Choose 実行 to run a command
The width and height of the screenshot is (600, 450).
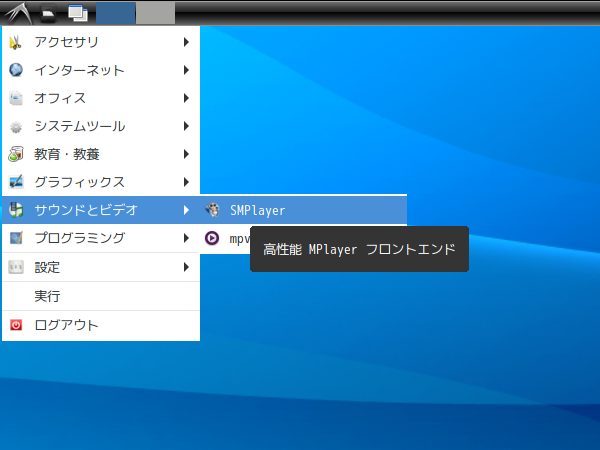pos(101,296)
